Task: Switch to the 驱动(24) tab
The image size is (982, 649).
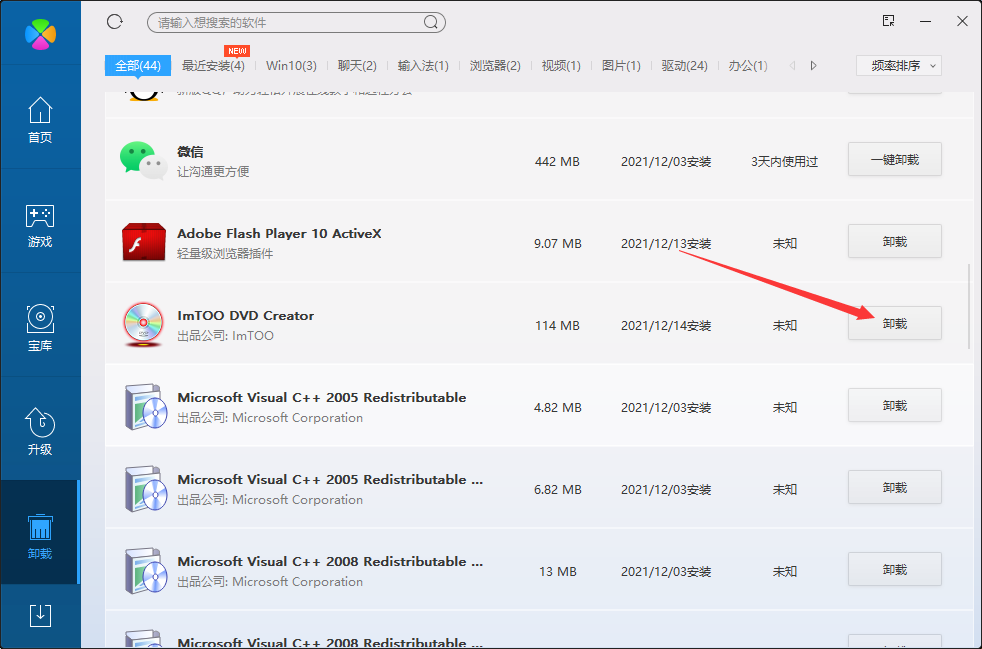Action: [x=685, y=65]
